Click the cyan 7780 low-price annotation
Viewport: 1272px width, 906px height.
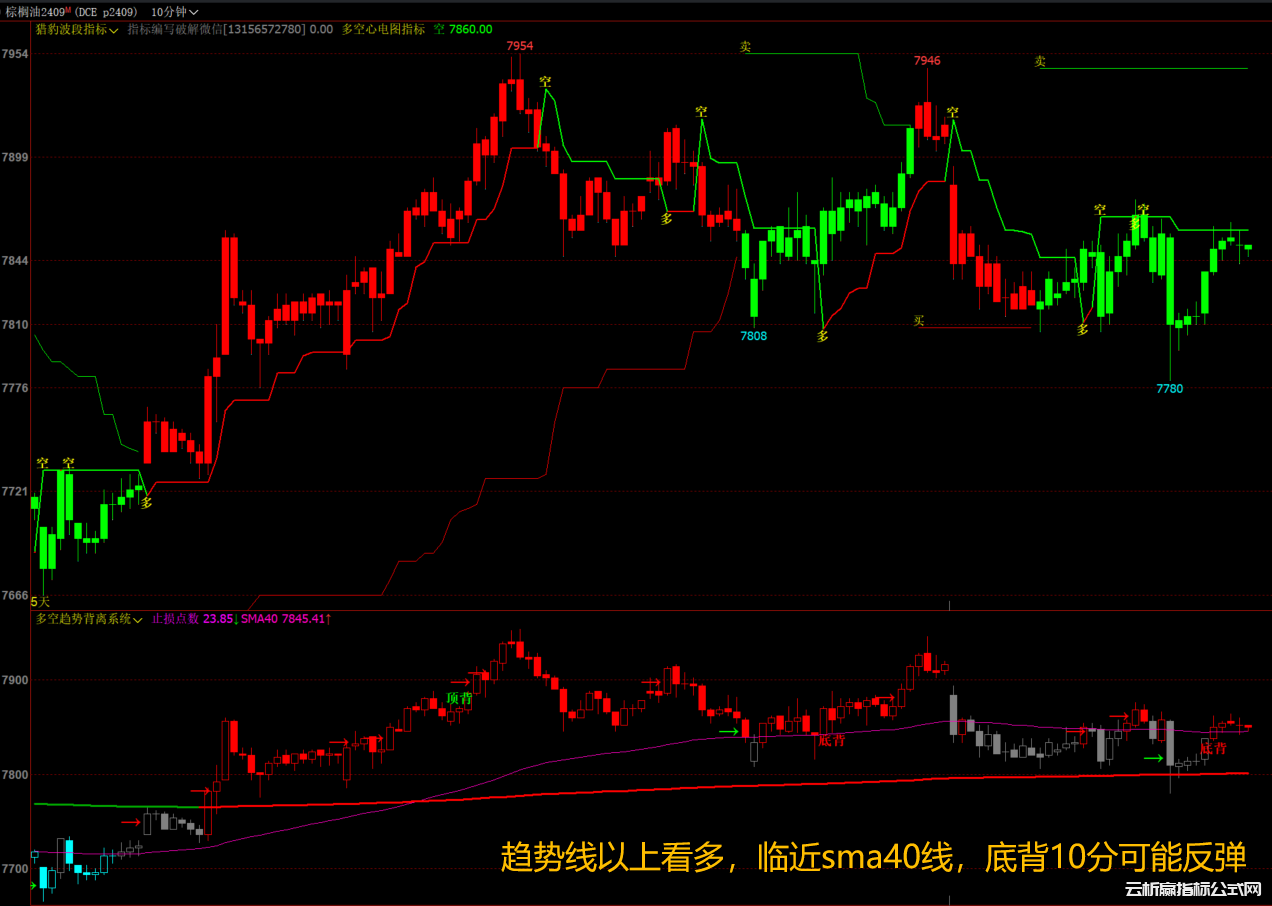point(1169,388)
